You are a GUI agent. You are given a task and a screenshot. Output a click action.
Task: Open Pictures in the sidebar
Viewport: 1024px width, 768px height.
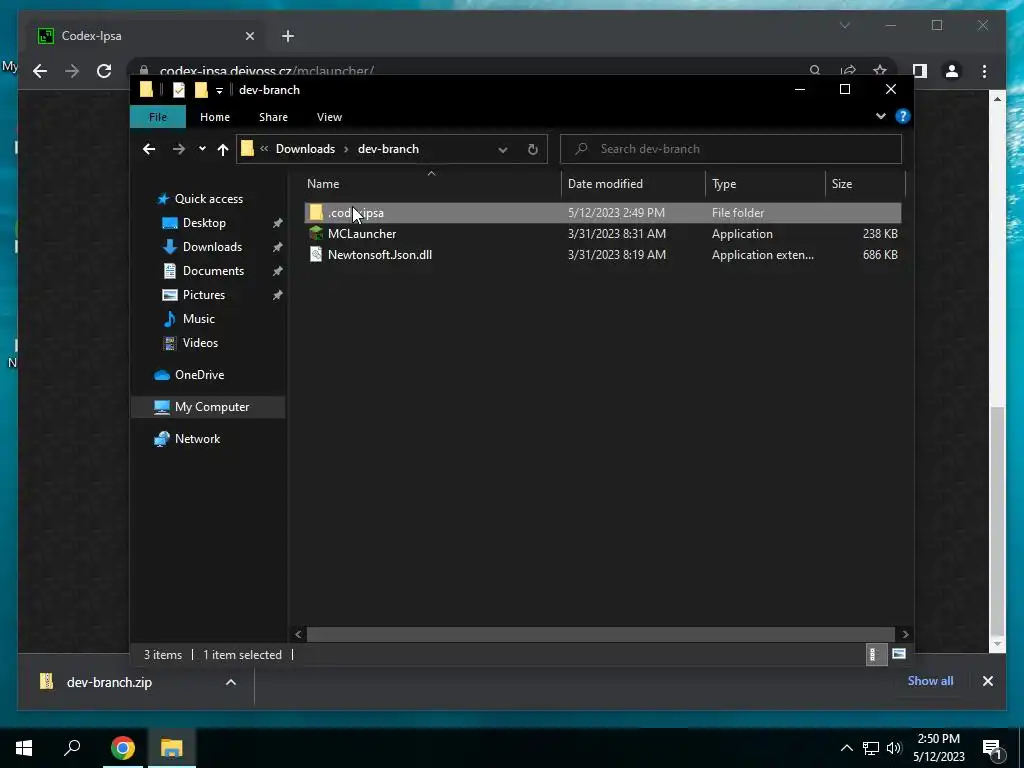(204, 295)
